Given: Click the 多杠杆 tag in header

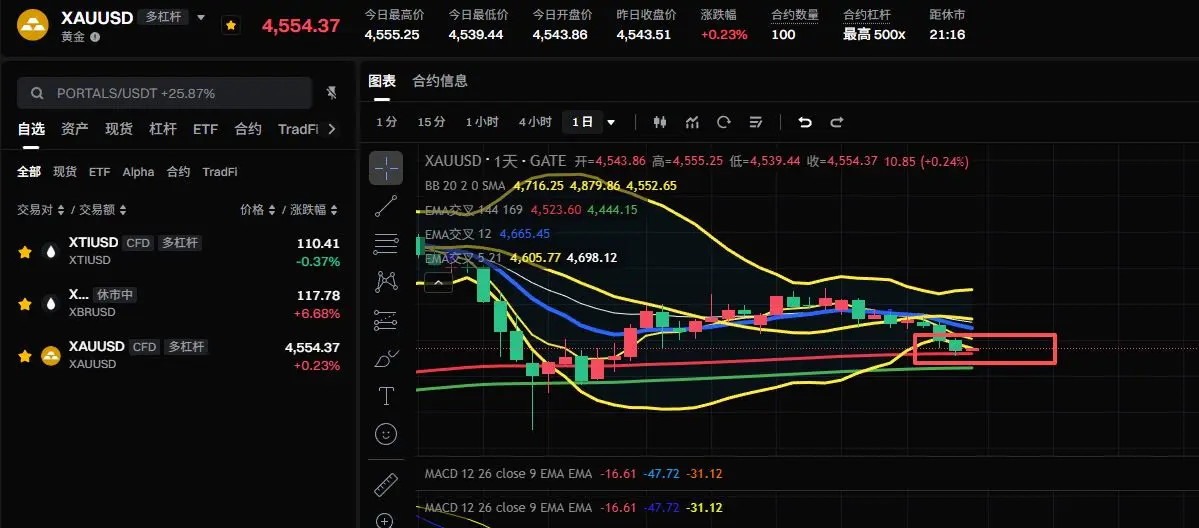Looking at the screenshot, I should tap(163, 17).
